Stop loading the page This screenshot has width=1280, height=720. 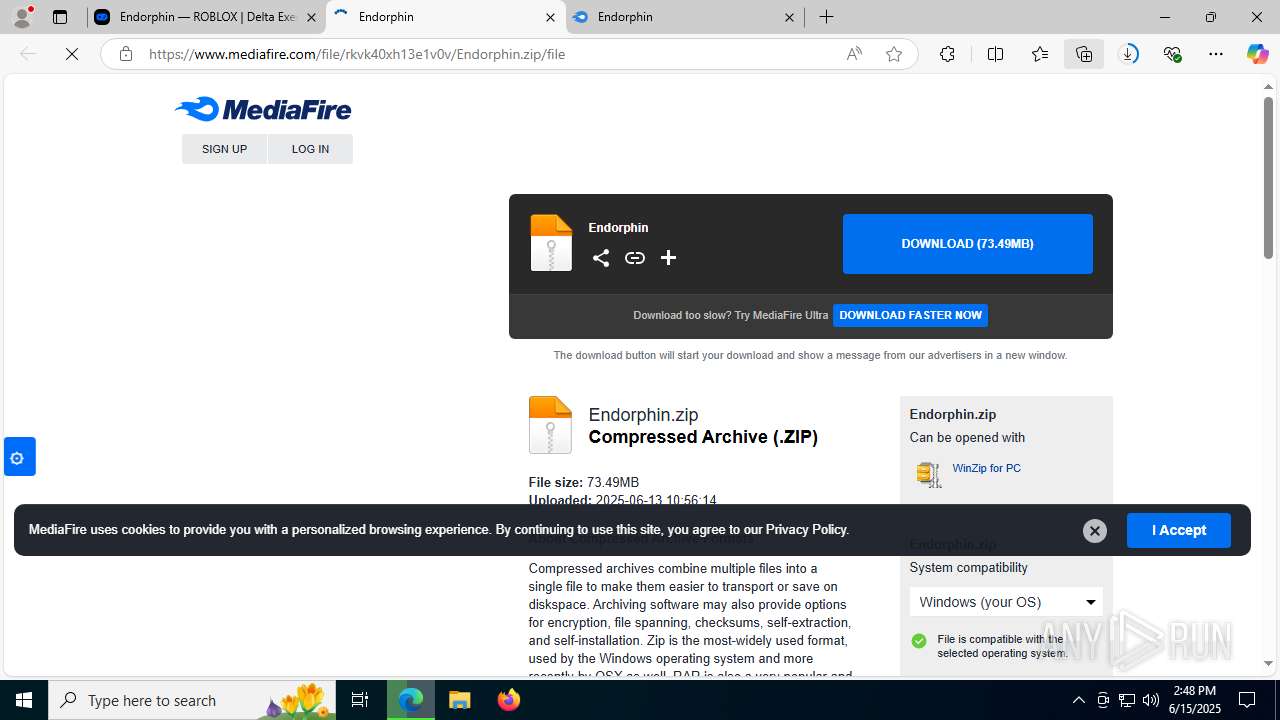click(x=72, y=54)
